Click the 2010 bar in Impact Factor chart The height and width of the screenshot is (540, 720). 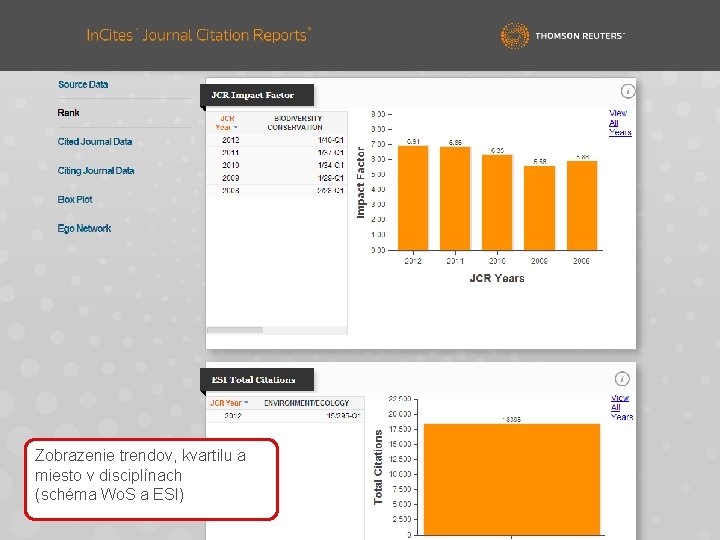point(497,202)
